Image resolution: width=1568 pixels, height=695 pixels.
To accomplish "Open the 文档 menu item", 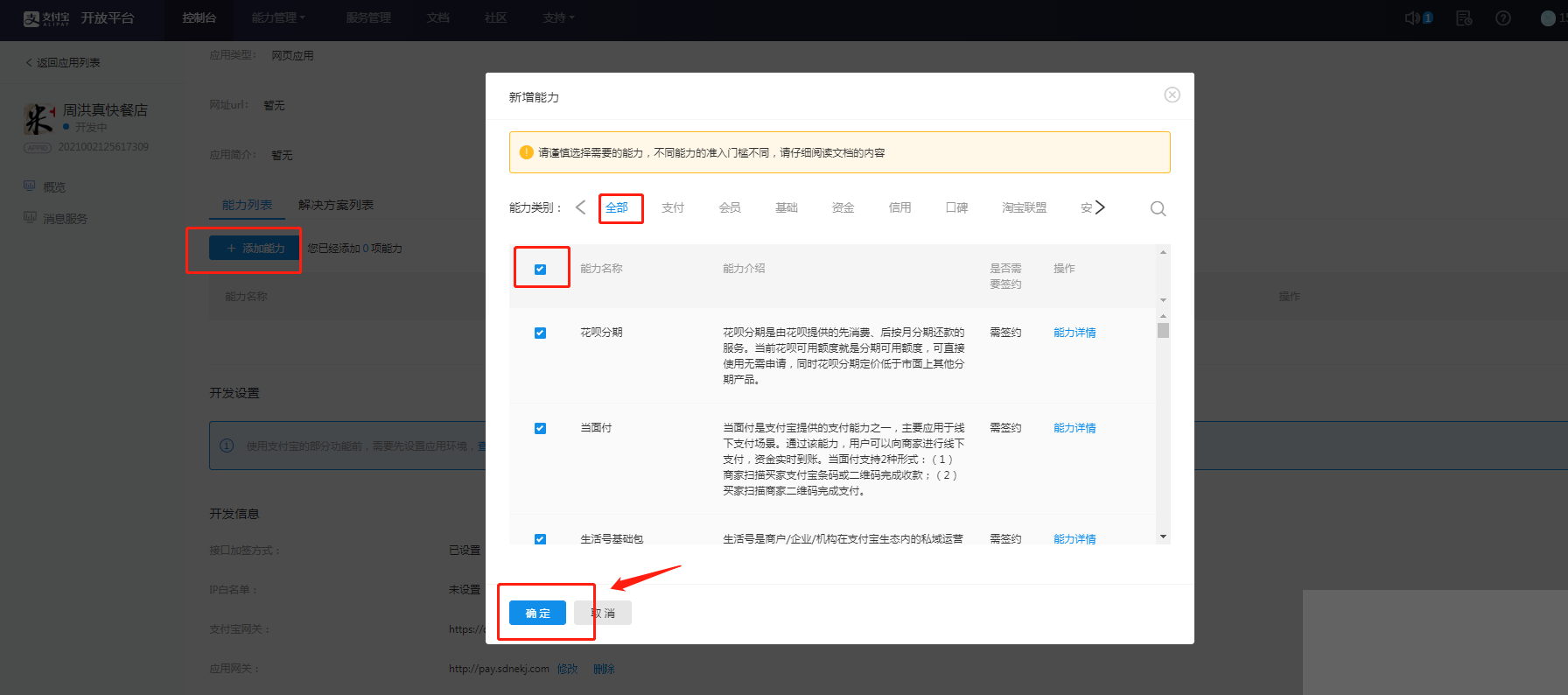I will tap(438, 18).
